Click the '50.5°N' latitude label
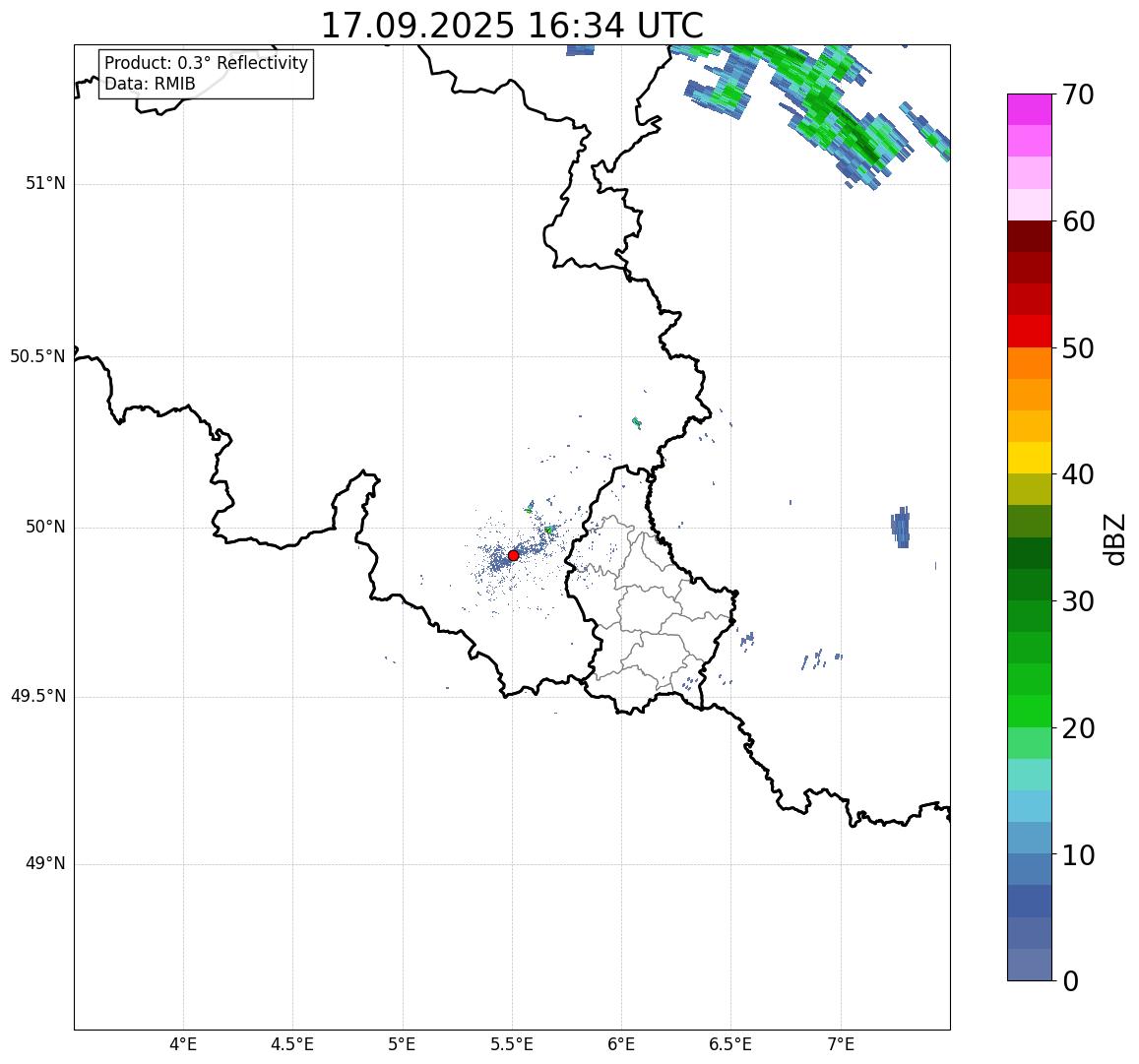 [37, 356]
